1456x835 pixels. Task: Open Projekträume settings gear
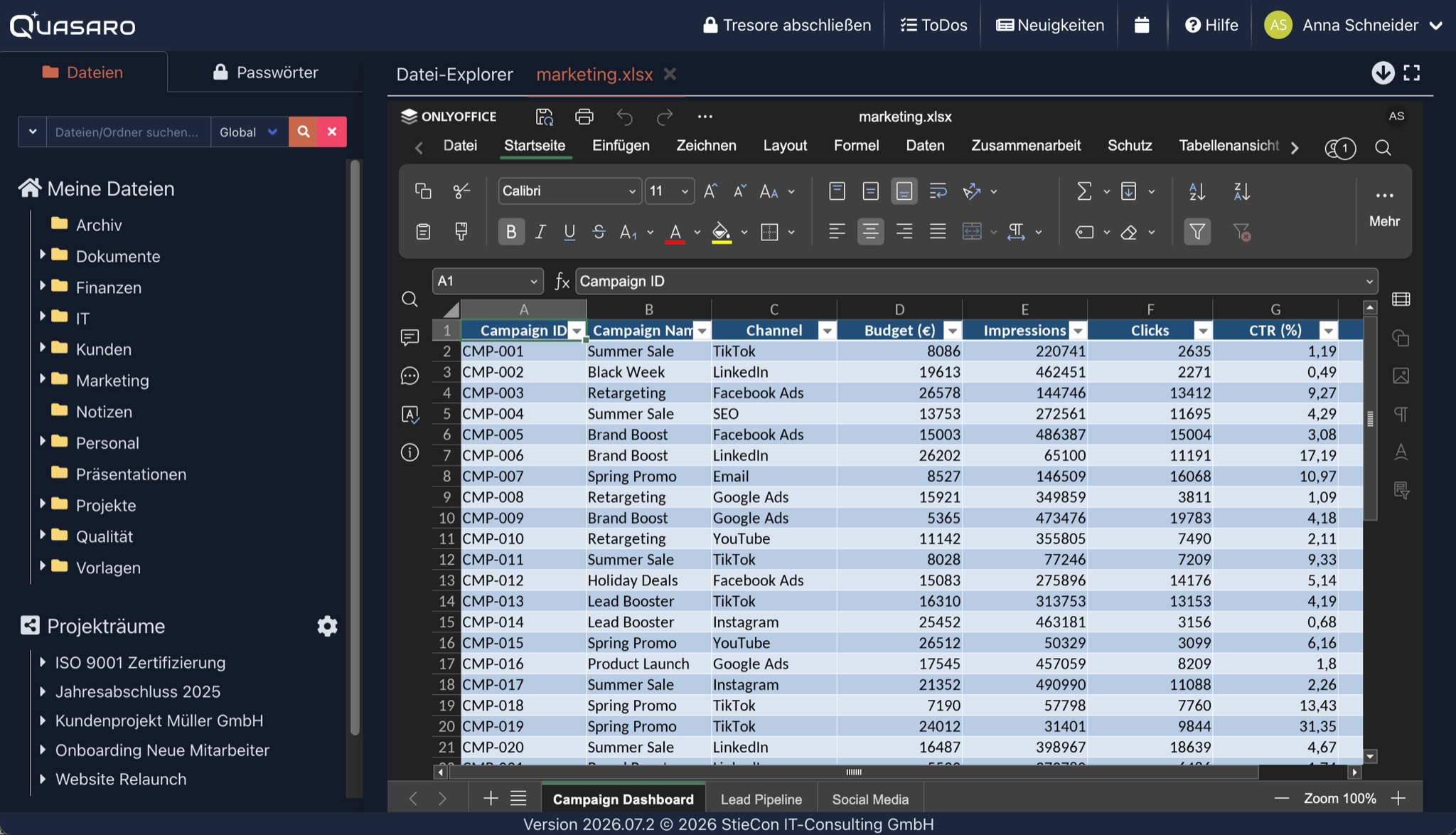click(x=327, y=626)
